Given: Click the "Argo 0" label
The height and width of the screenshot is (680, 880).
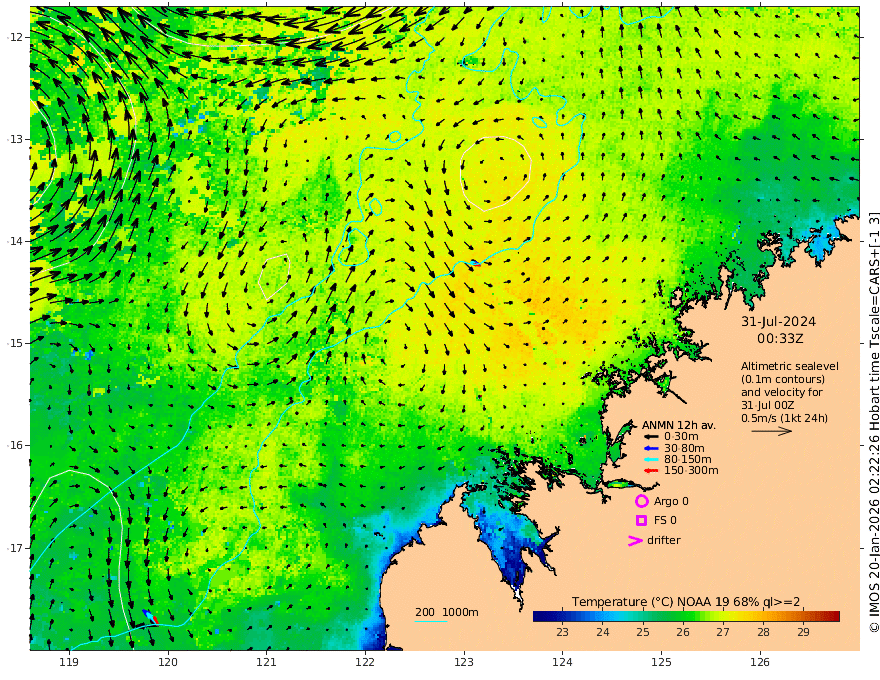Looking at the screenshot, I should [x=671, y=501].
